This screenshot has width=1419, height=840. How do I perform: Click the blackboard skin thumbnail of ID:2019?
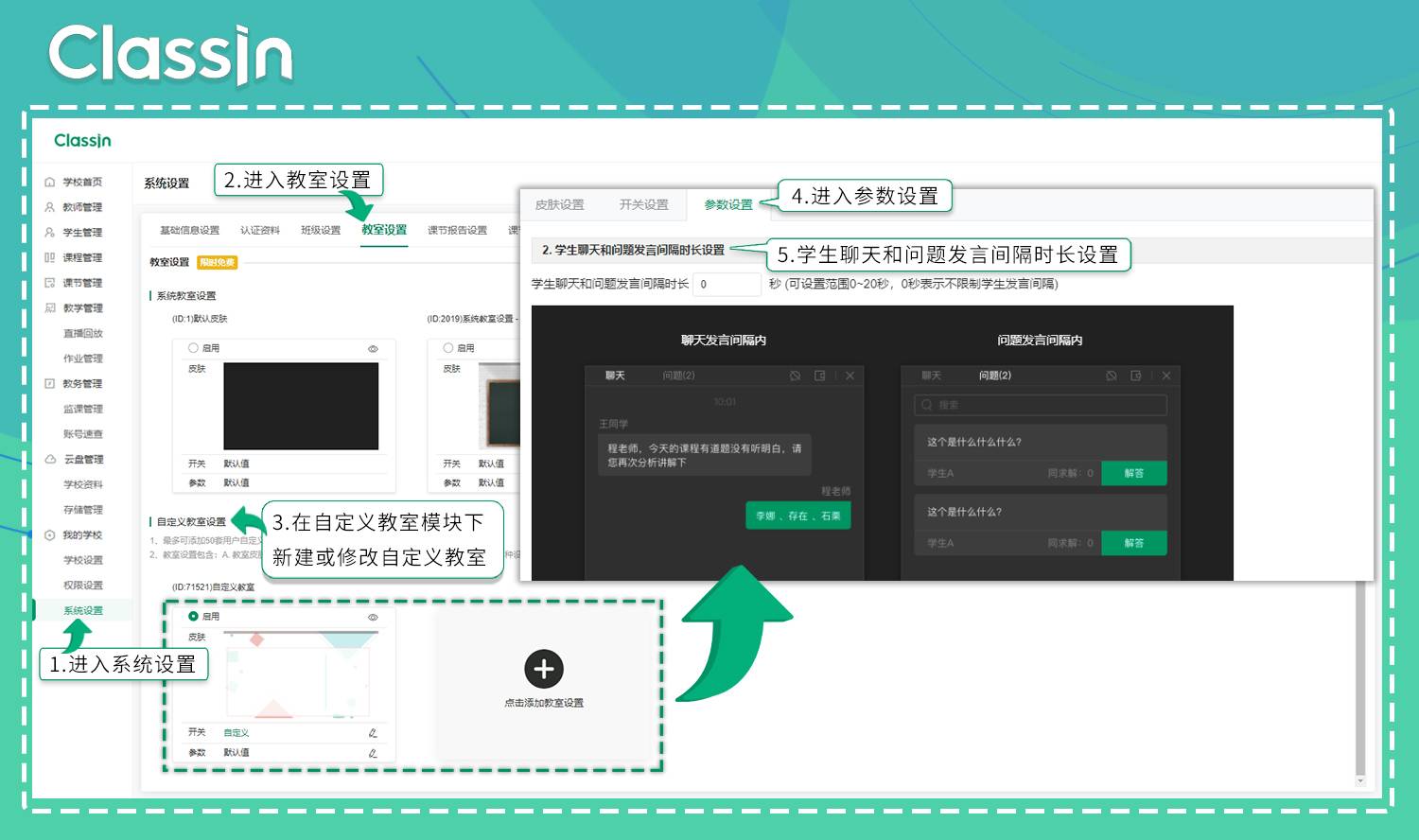tap(501, 406)
